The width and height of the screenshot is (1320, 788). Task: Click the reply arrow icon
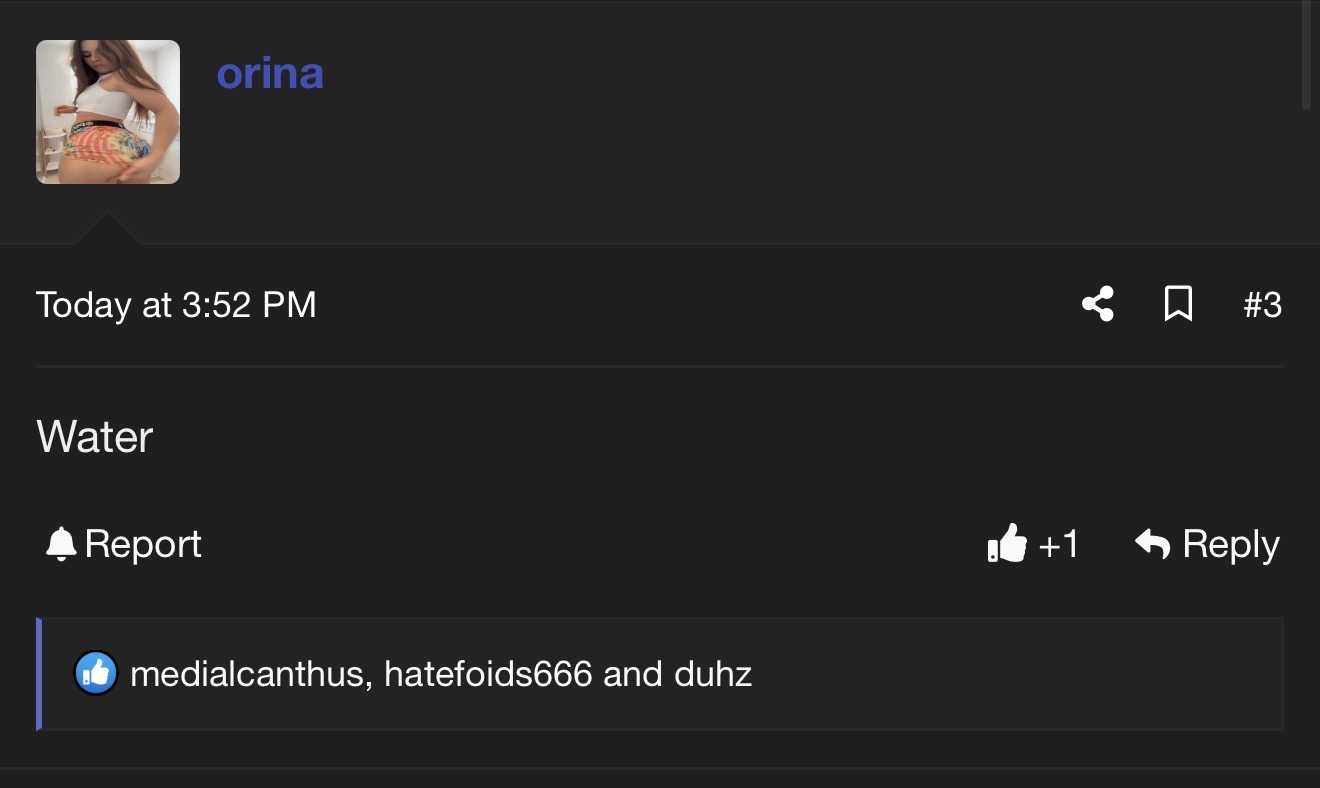coord(1153,544)
